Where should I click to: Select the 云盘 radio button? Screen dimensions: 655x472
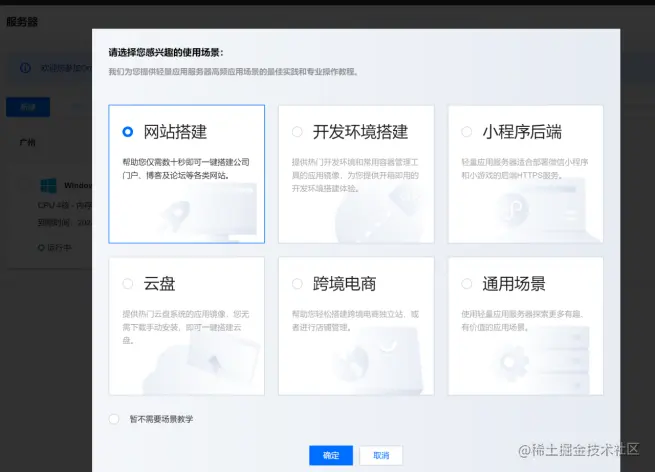pos(128,284)
